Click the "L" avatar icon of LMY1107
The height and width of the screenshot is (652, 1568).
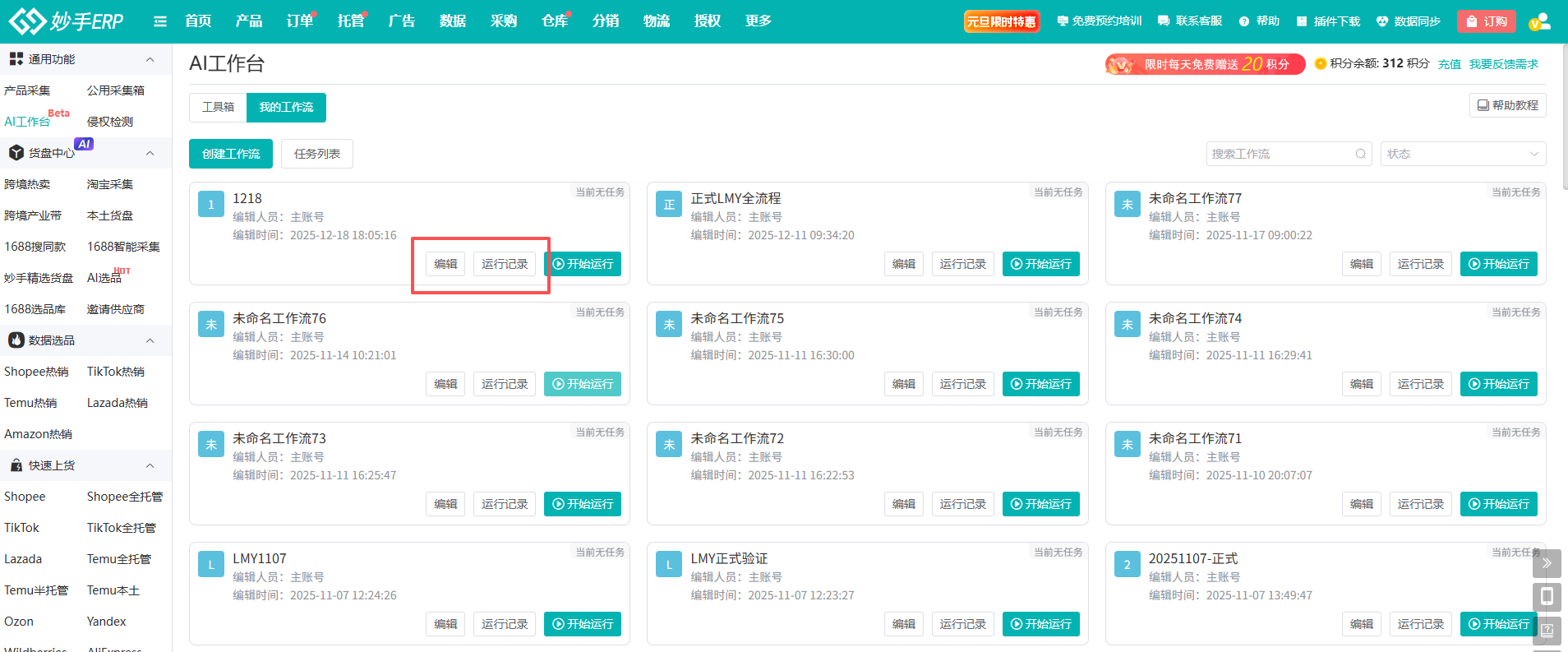(x=211, y=565)
